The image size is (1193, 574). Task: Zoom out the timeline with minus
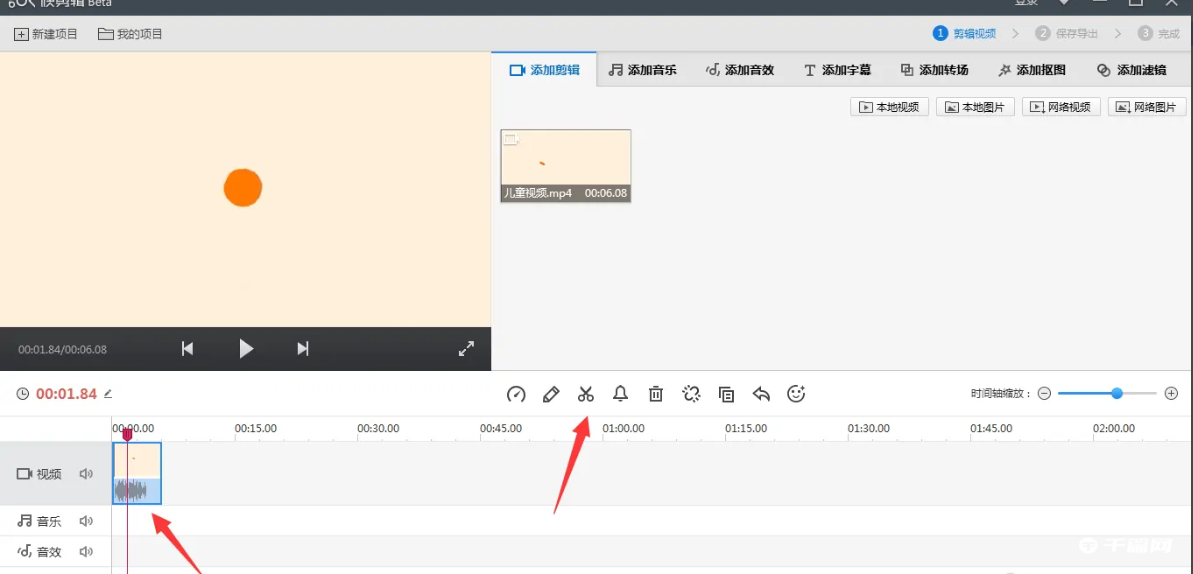coord(1044,394)
